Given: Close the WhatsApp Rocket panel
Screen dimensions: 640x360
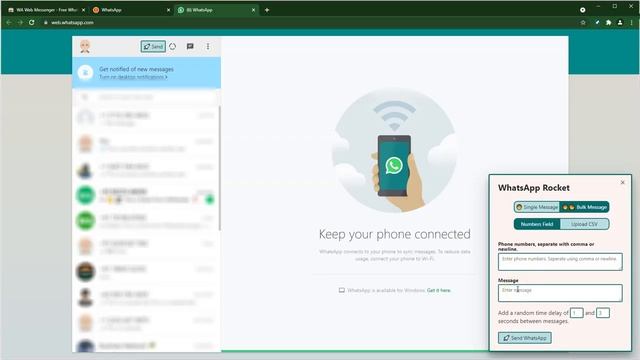Looking at the screenshot, I should coord(622,182).
